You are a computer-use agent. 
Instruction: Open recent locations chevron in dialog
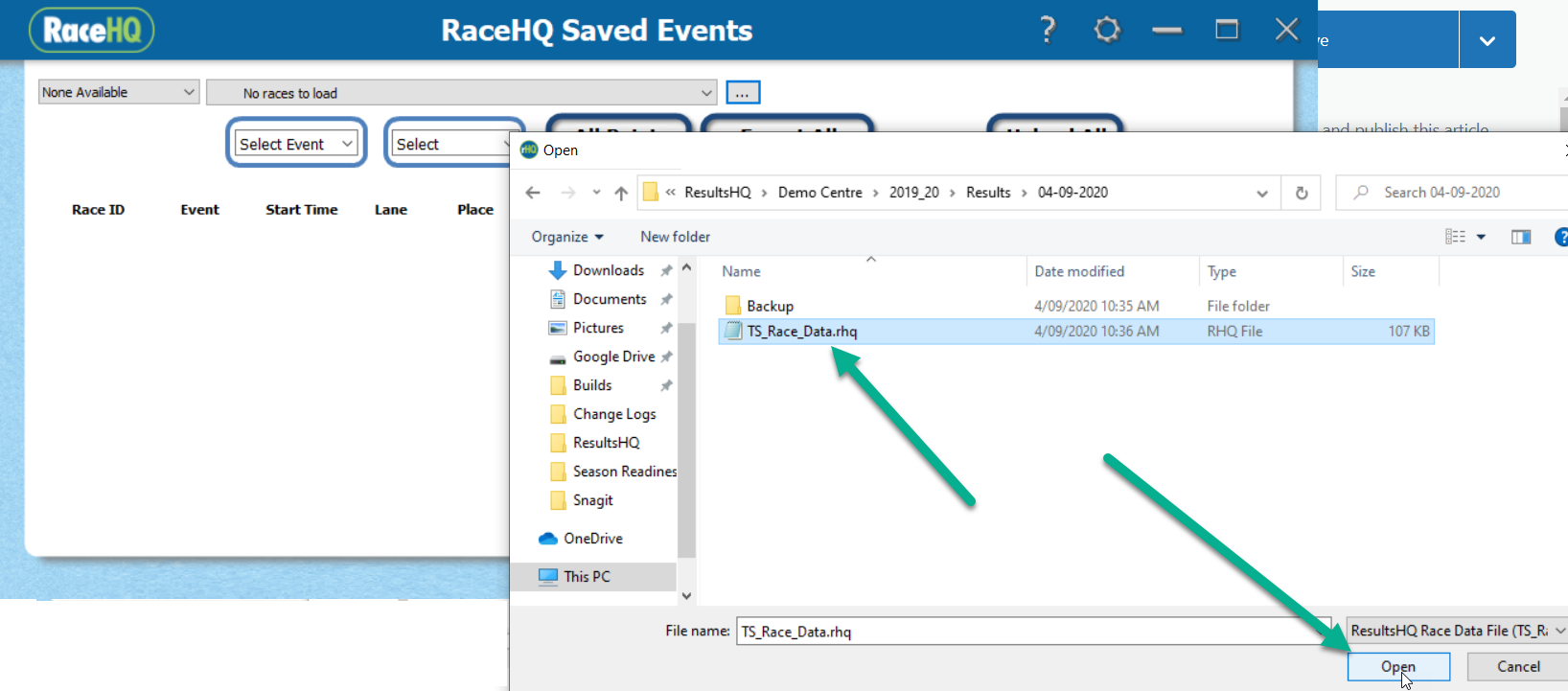coord(596,193)
